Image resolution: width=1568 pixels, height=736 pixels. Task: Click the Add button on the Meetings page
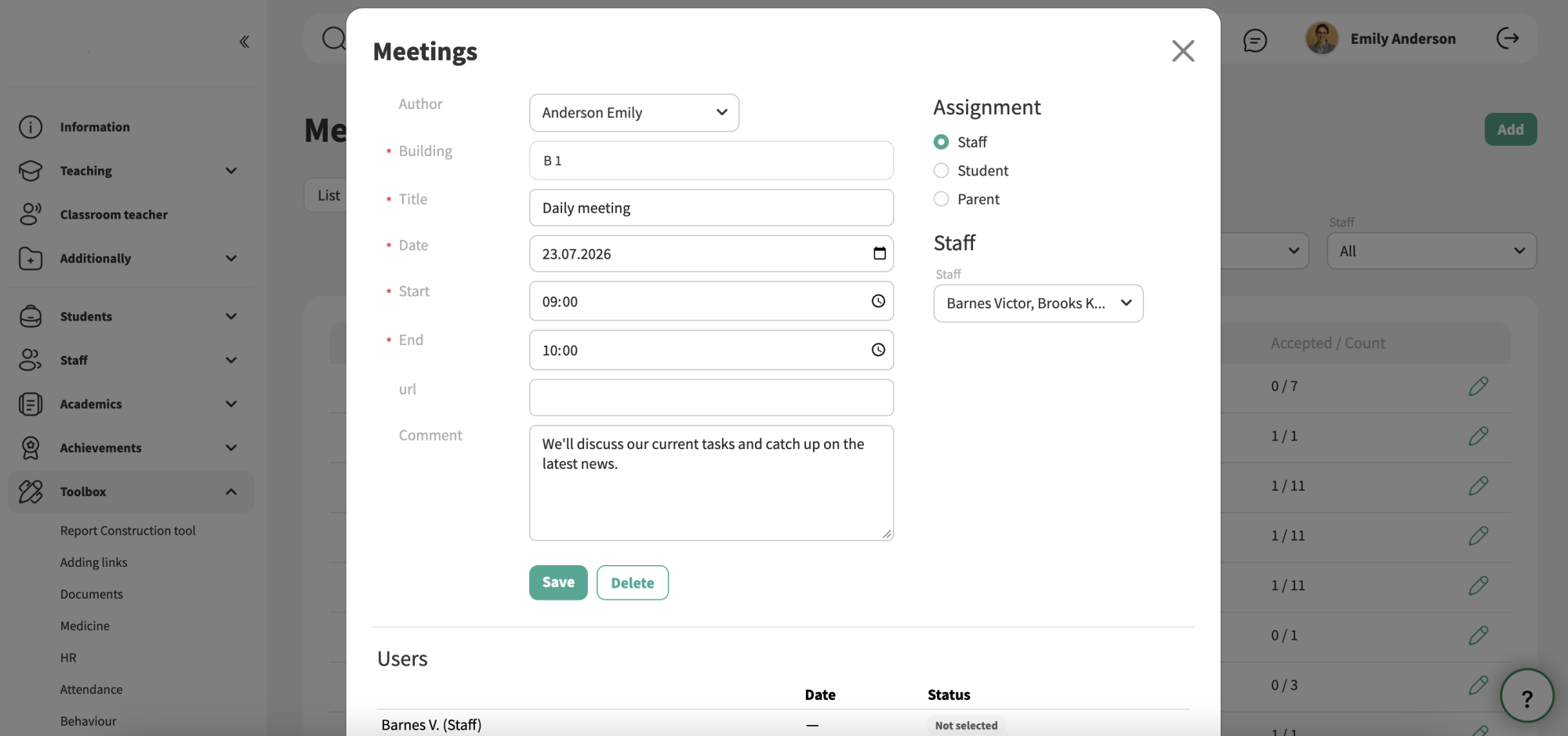pyautogui.click(x=1511, y=129)
